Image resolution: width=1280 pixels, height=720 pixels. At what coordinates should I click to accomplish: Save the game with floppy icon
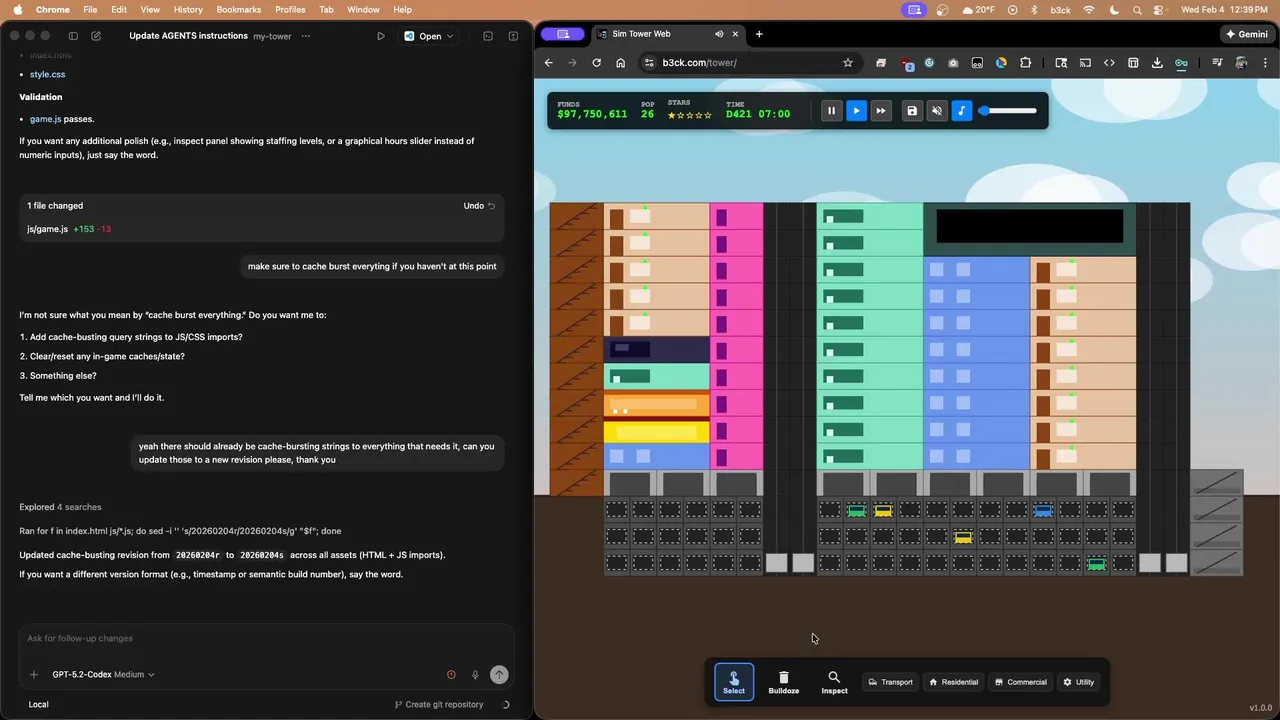click(912, 111)
